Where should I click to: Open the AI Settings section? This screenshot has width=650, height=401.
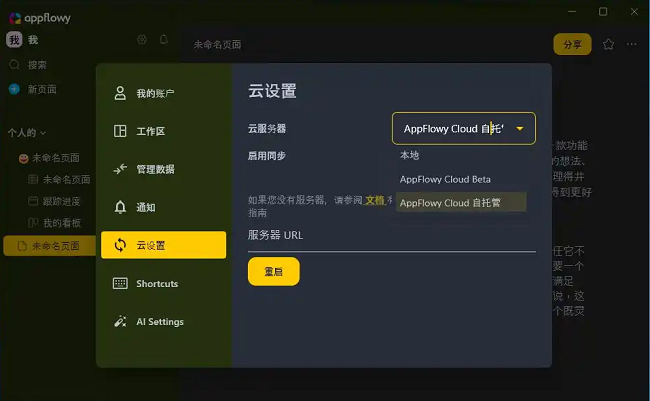point(163,322)
